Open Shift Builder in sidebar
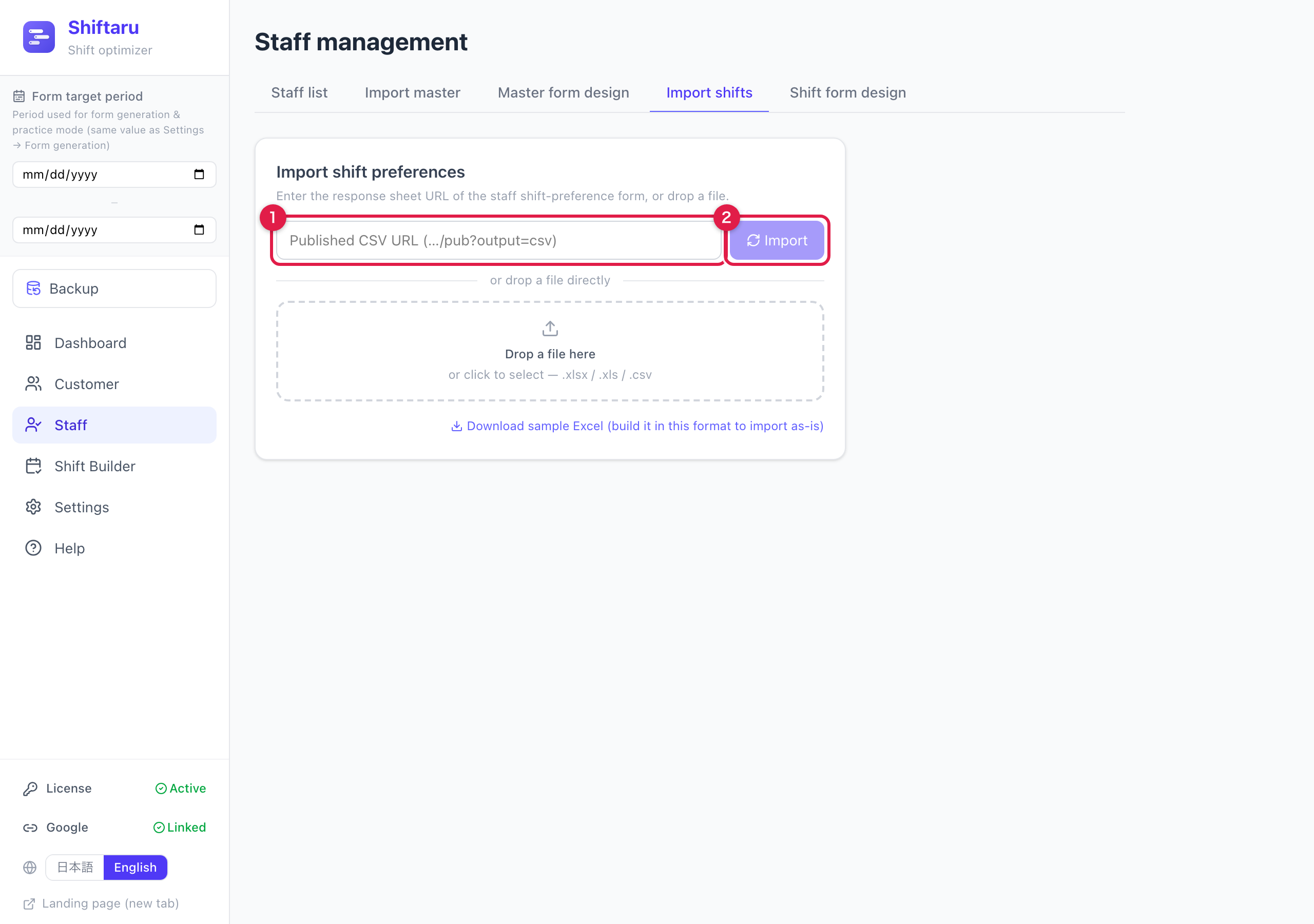The image size is (1314, 924). [x=114, y=466]
